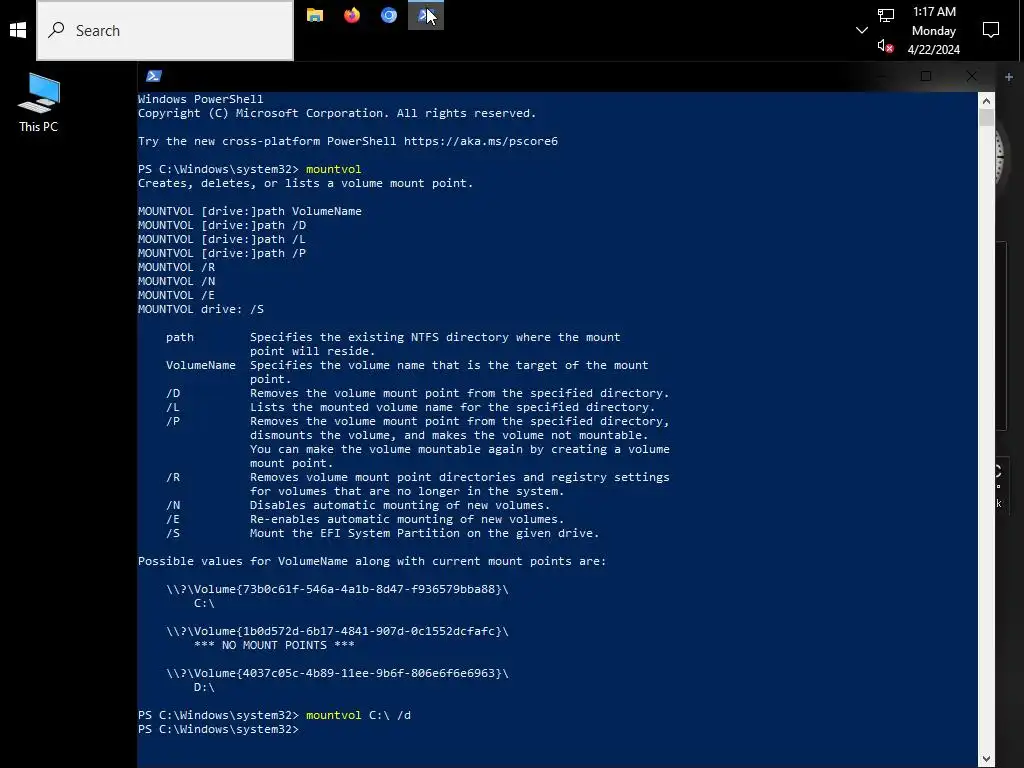
Task: Open File Explorer from the taskbar
Action: (x=315, y=15)
